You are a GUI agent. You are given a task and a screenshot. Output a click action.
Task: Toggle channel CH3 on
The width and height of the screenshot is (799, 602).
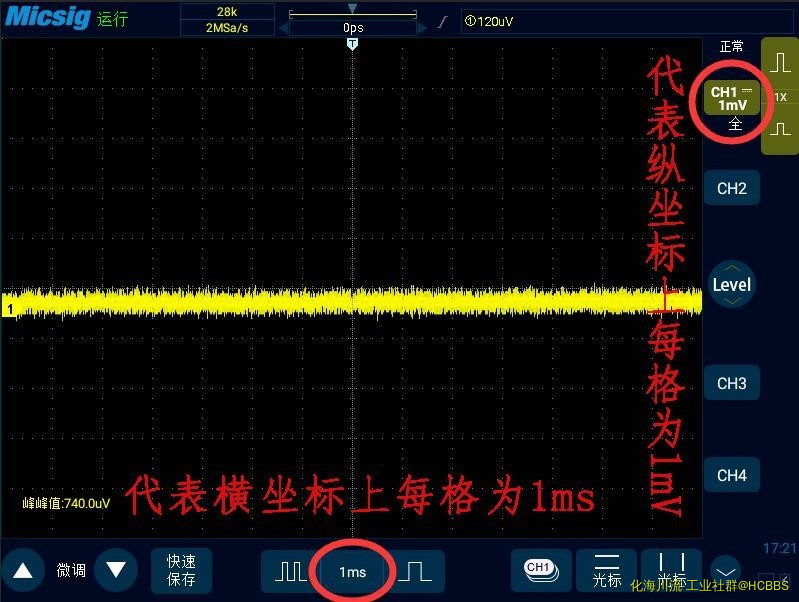pyautogui.click(x=732, y=383)
